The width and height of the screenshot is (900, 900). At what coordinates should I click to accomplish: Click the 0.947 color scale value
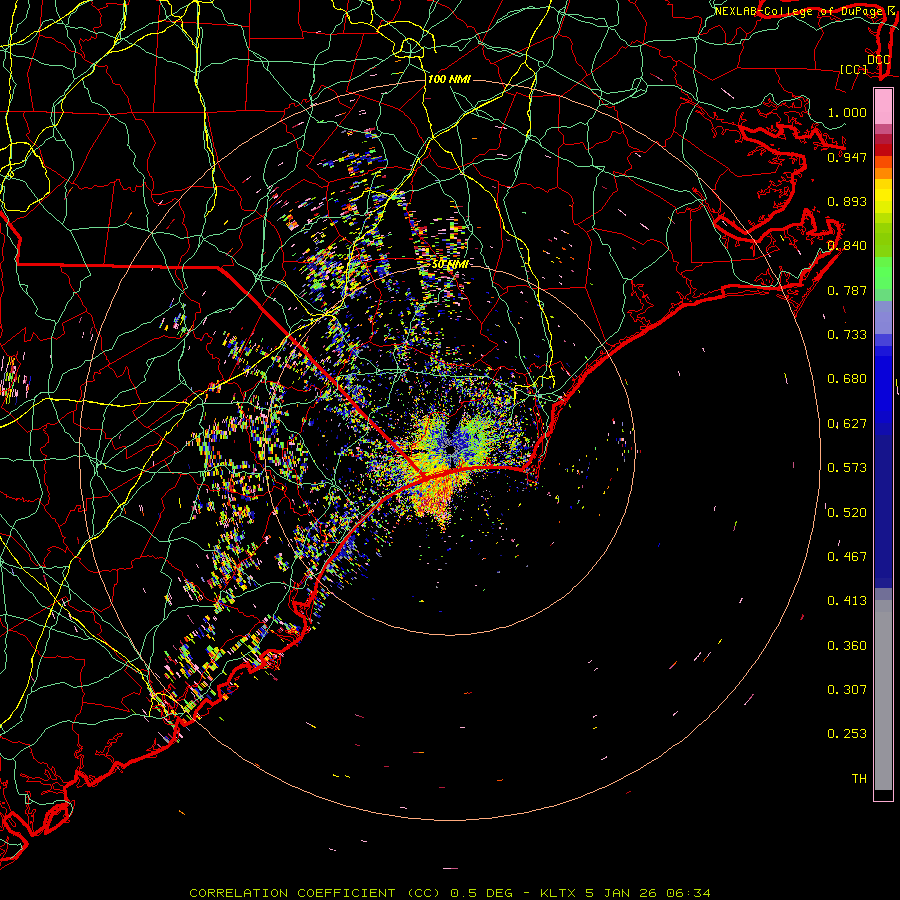(x=847, y=157)
